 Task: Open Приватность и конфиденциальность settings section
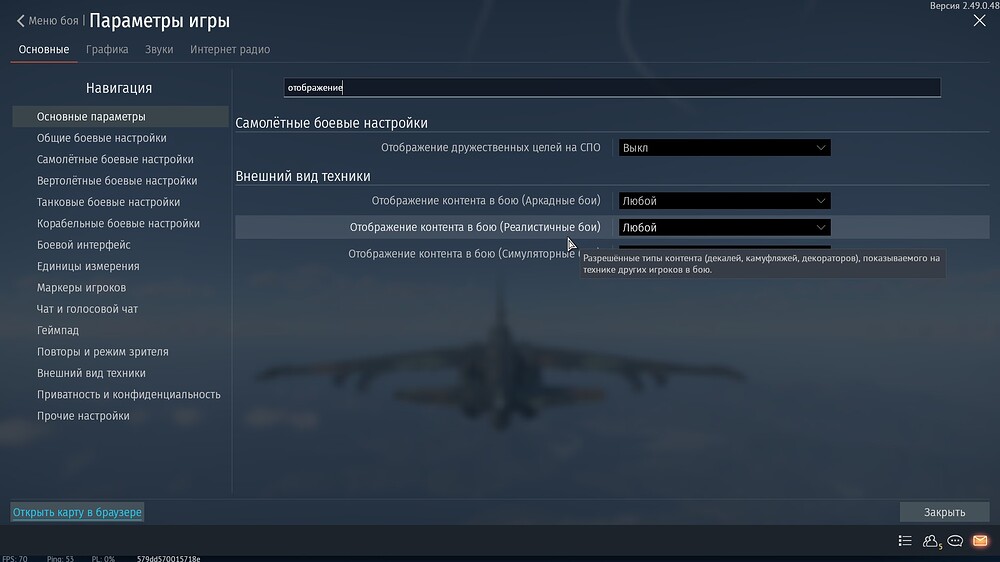point(128,395)
